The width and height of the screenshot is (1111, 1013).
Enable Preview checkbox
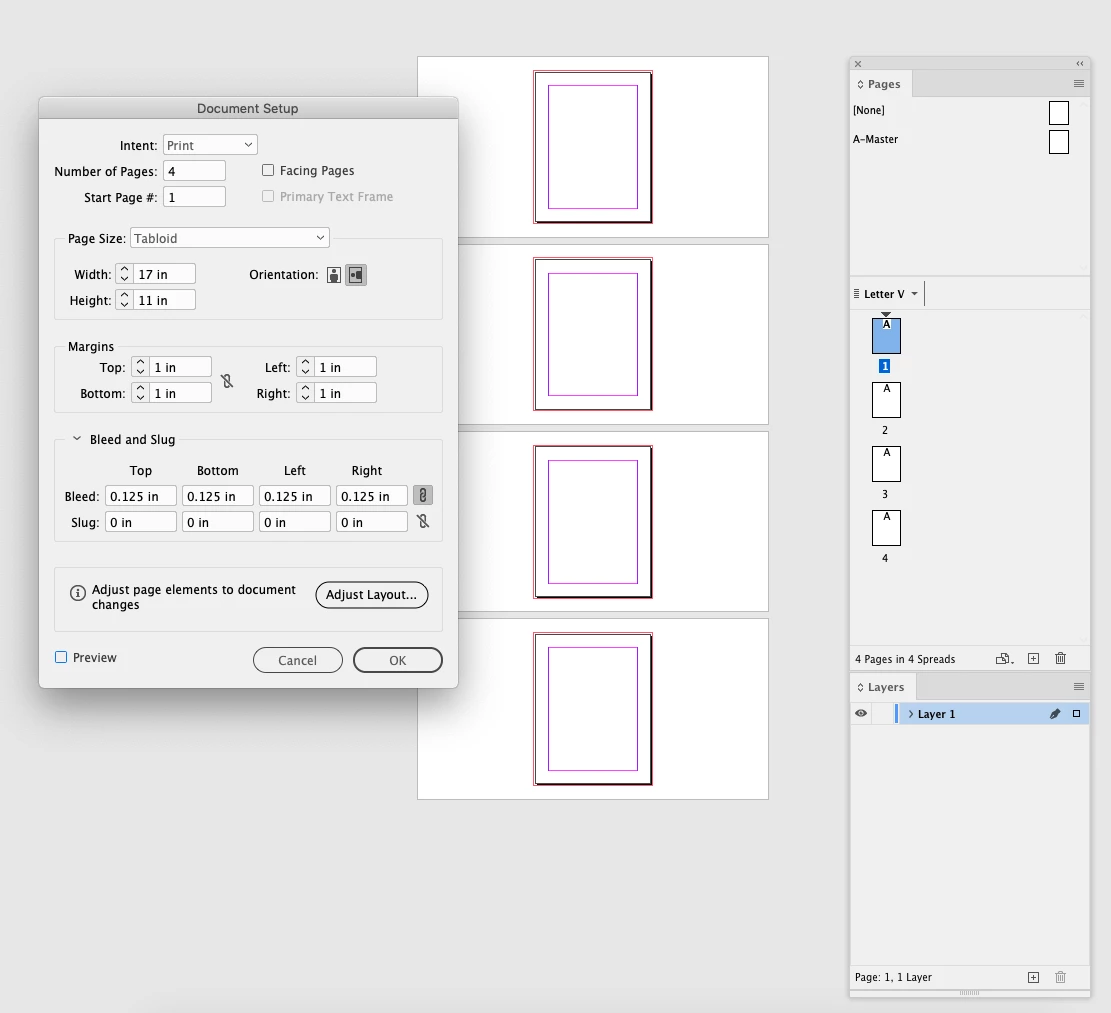(61, 657)
